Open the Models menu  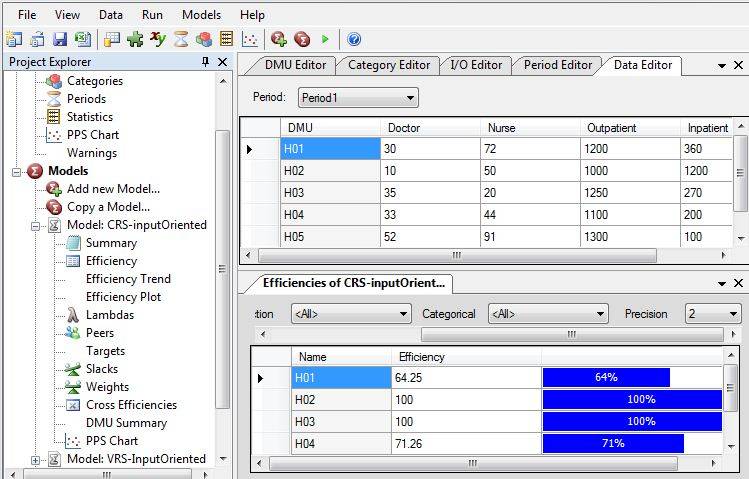pos(201,15)
